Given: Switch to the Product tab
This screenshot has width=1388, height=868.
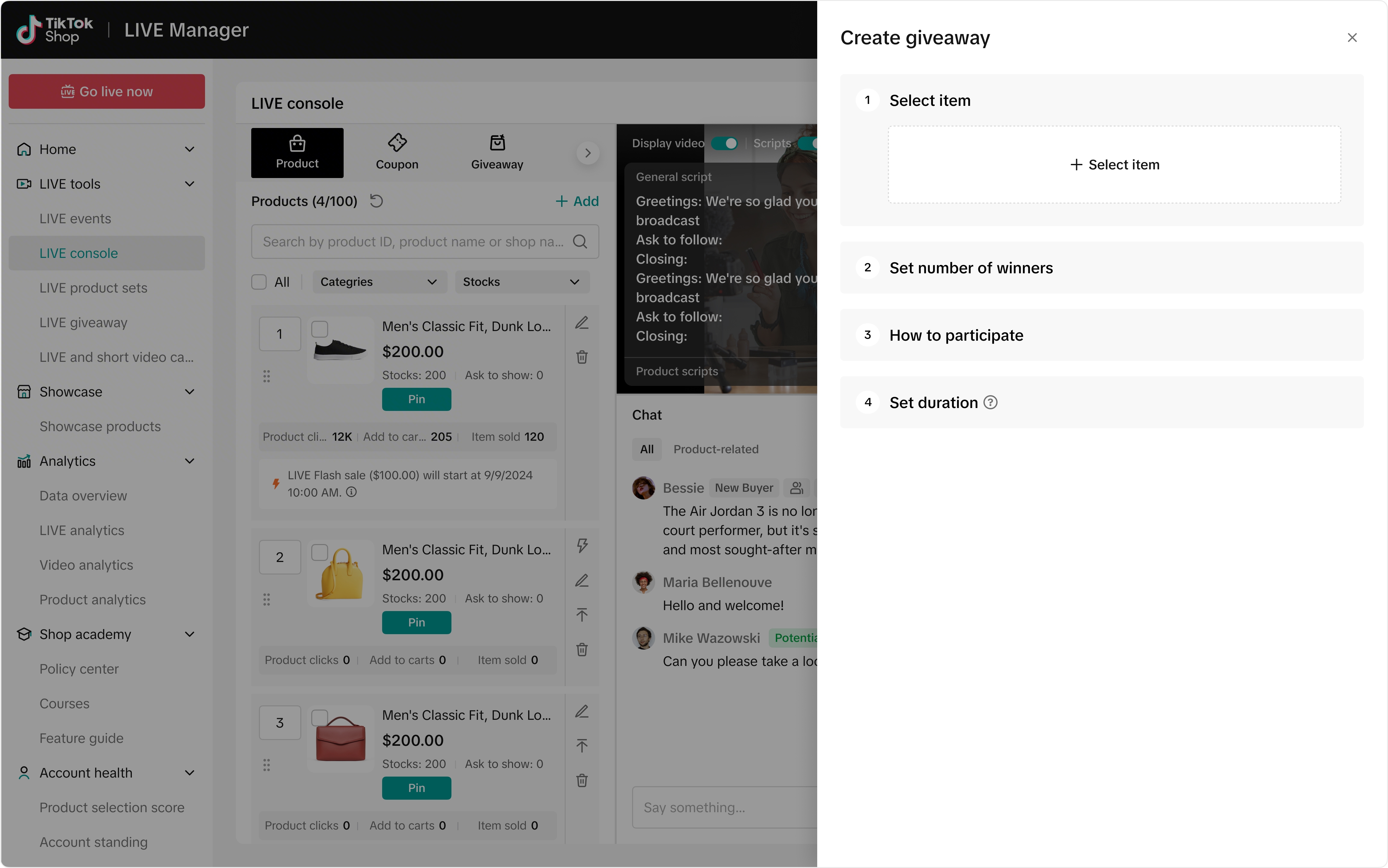Looking at the screenshot, I should pos(297,153).
